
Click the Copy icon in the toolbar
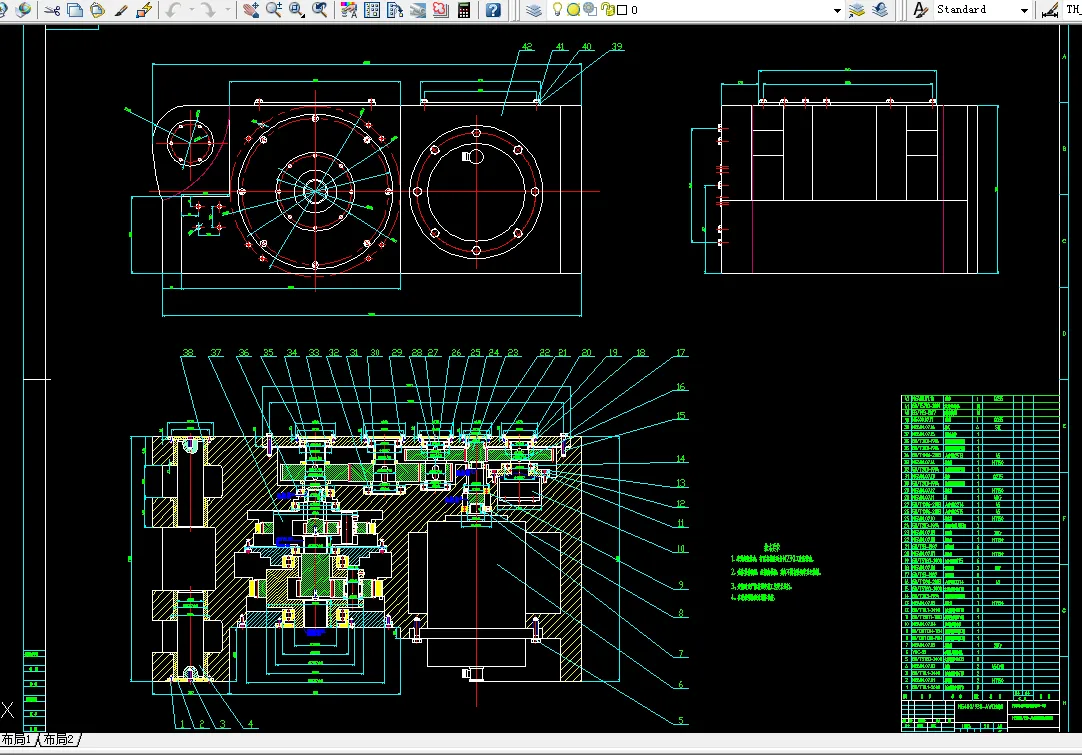click(x=75, y=10)
